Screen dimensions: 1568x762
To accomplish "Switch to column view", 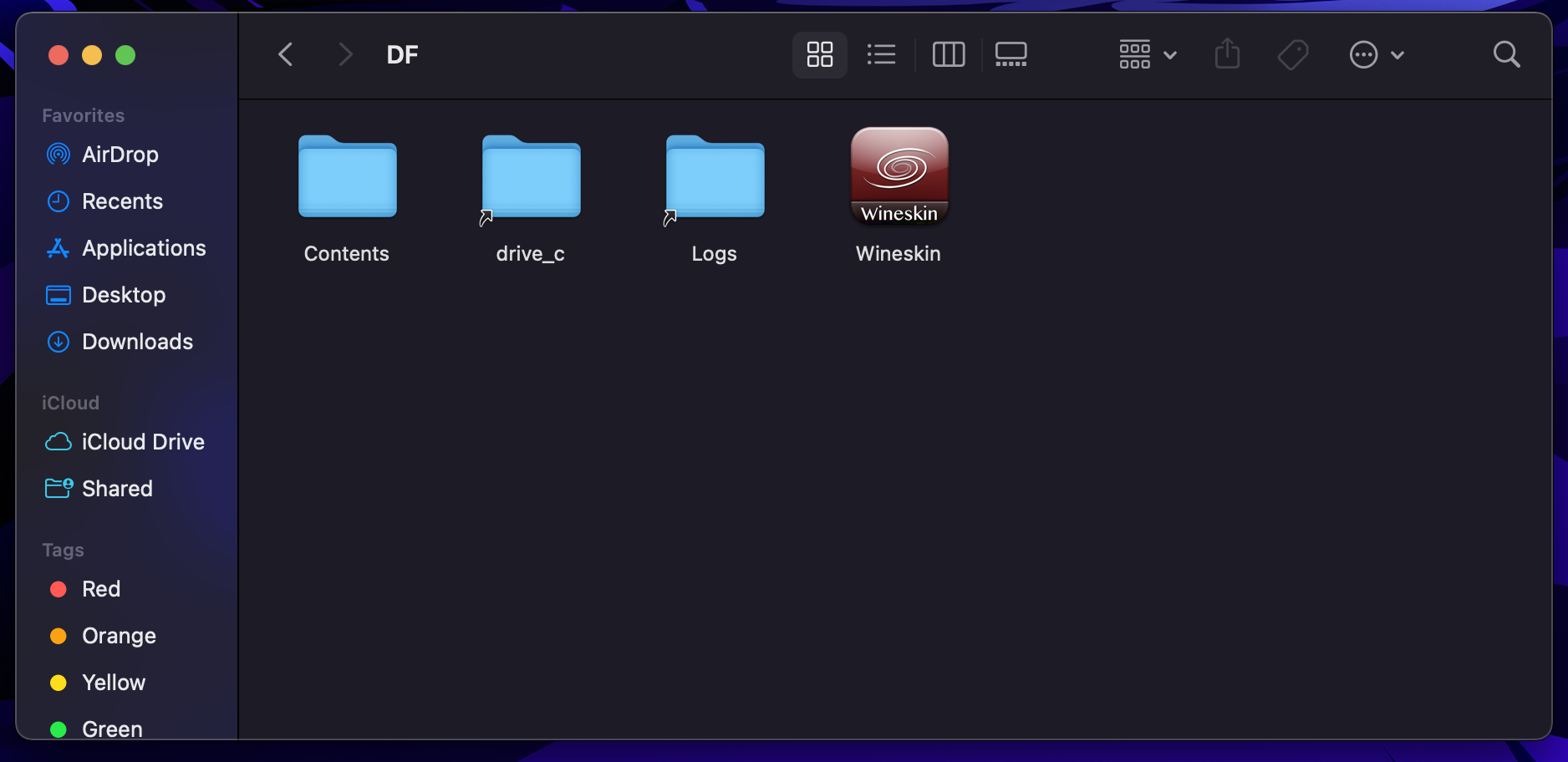I will (x=949, y=55).
